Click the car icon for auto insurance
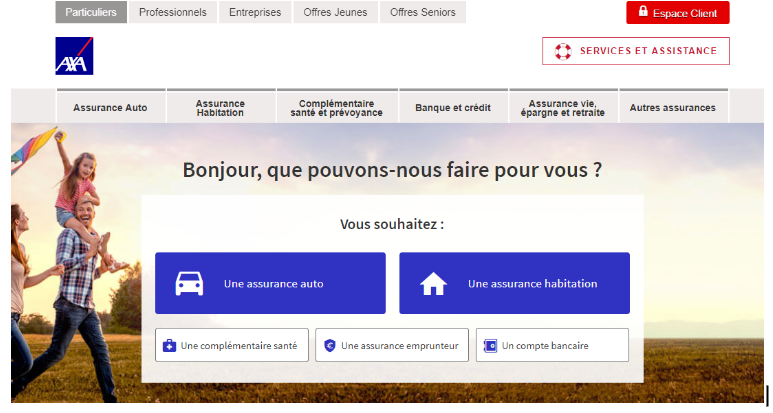Viewport: 773px width, 413px height. pyautogui.click(x=189, y=283)
